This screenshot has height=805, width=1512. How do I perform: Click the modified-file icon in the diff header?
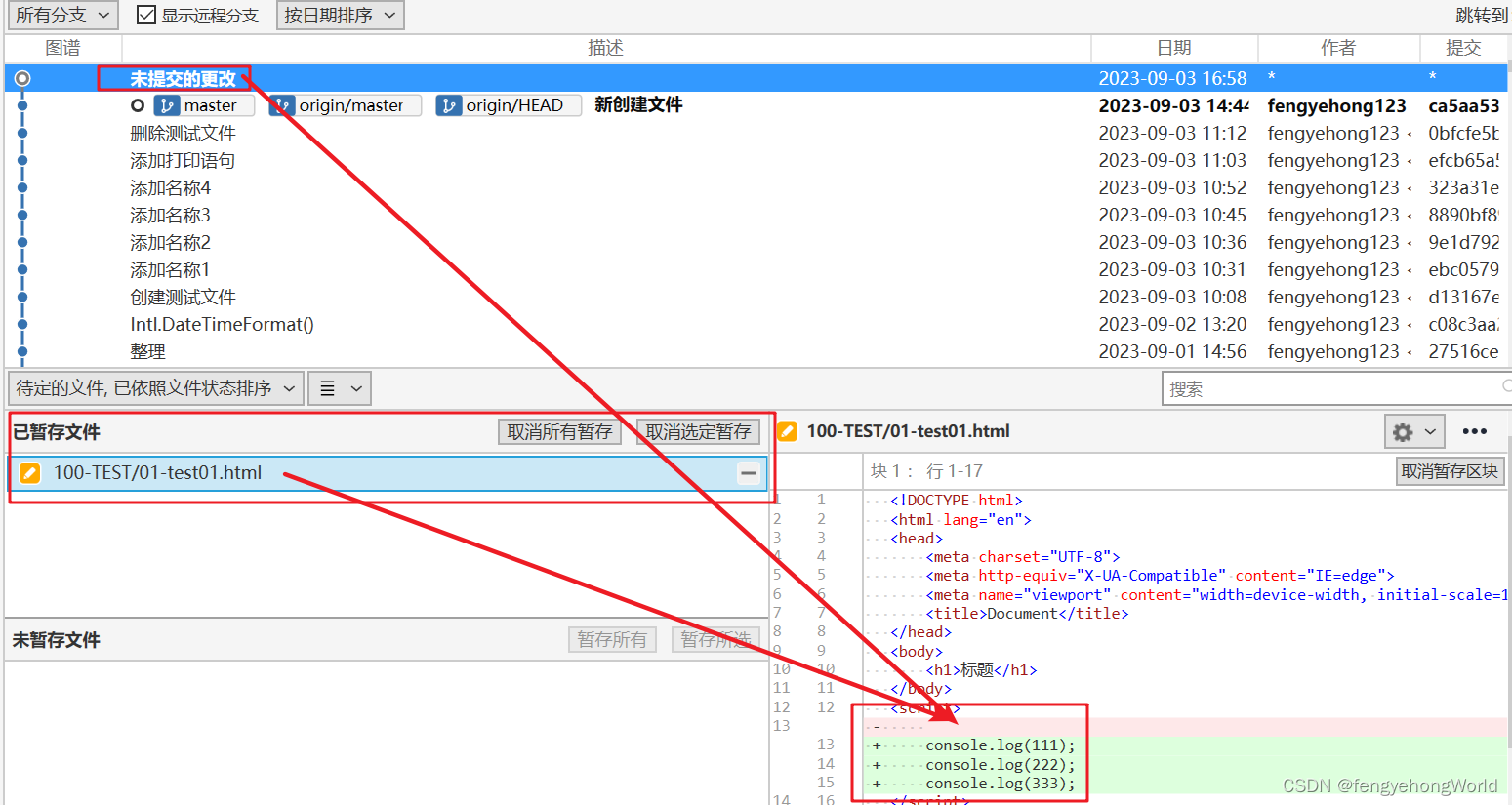[787, 431]
